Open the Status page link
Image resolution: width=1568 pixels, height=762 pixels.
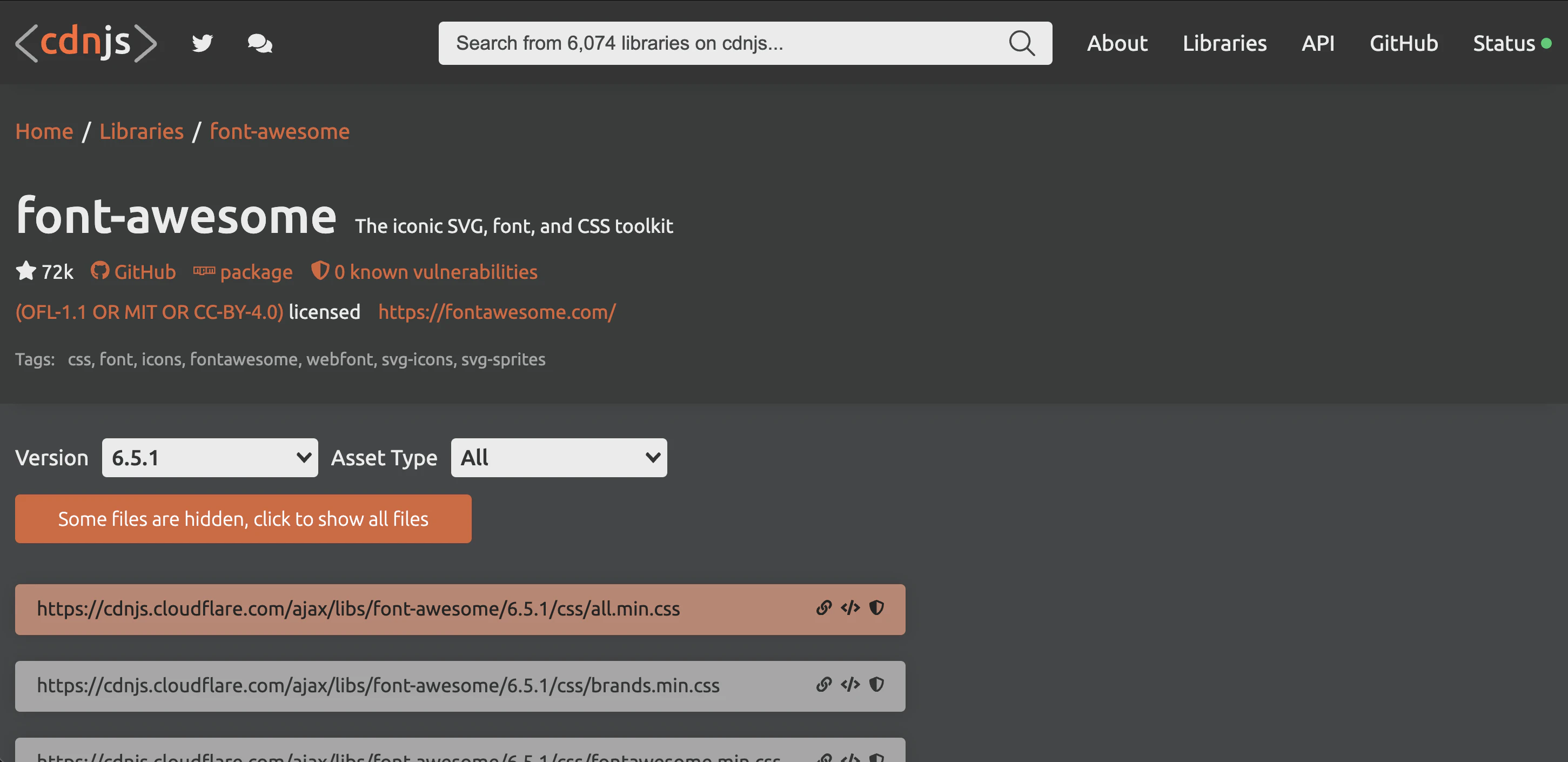1504,43
